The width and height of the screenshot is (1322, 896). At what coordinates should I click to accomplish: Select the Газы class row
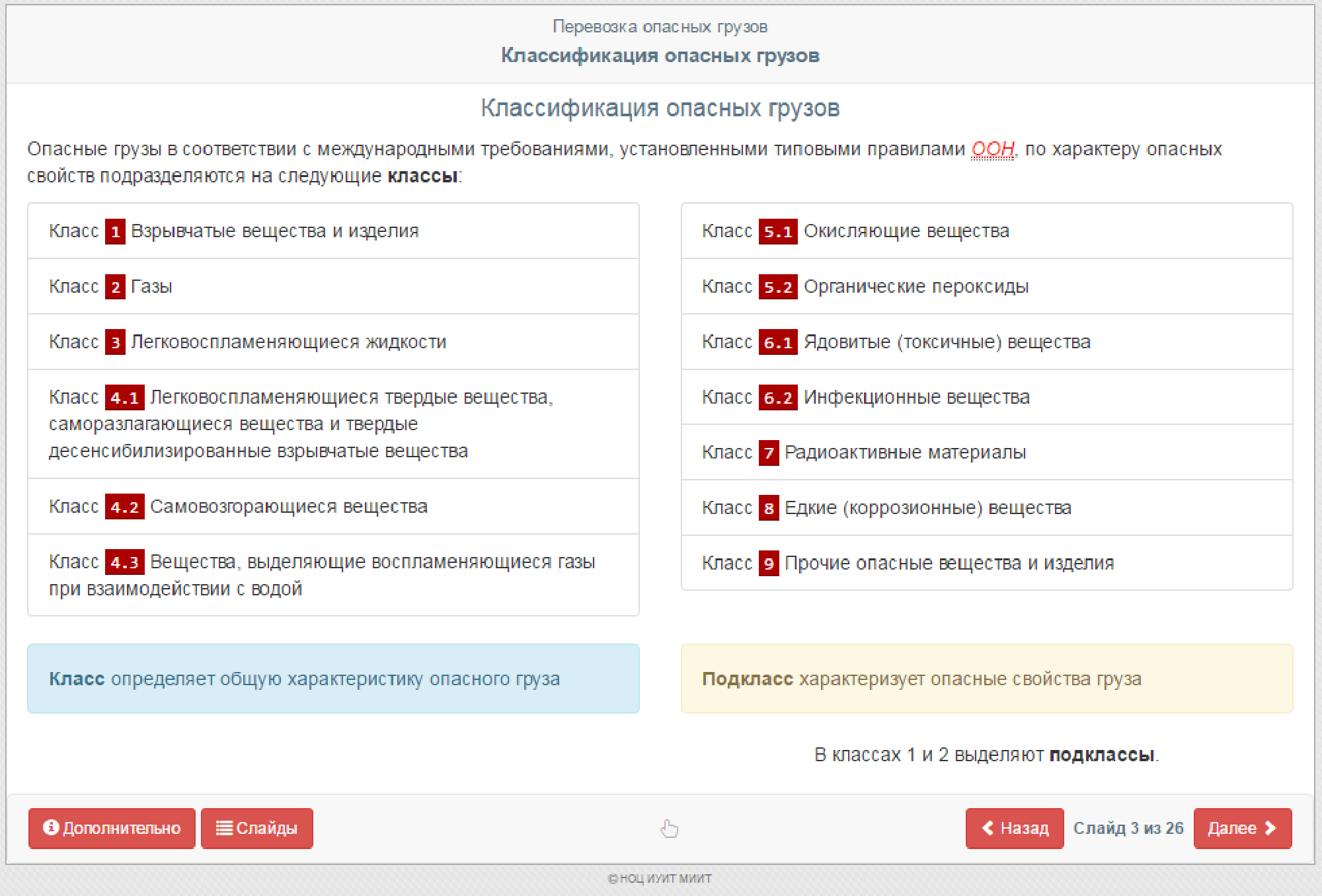click(333, 287)
